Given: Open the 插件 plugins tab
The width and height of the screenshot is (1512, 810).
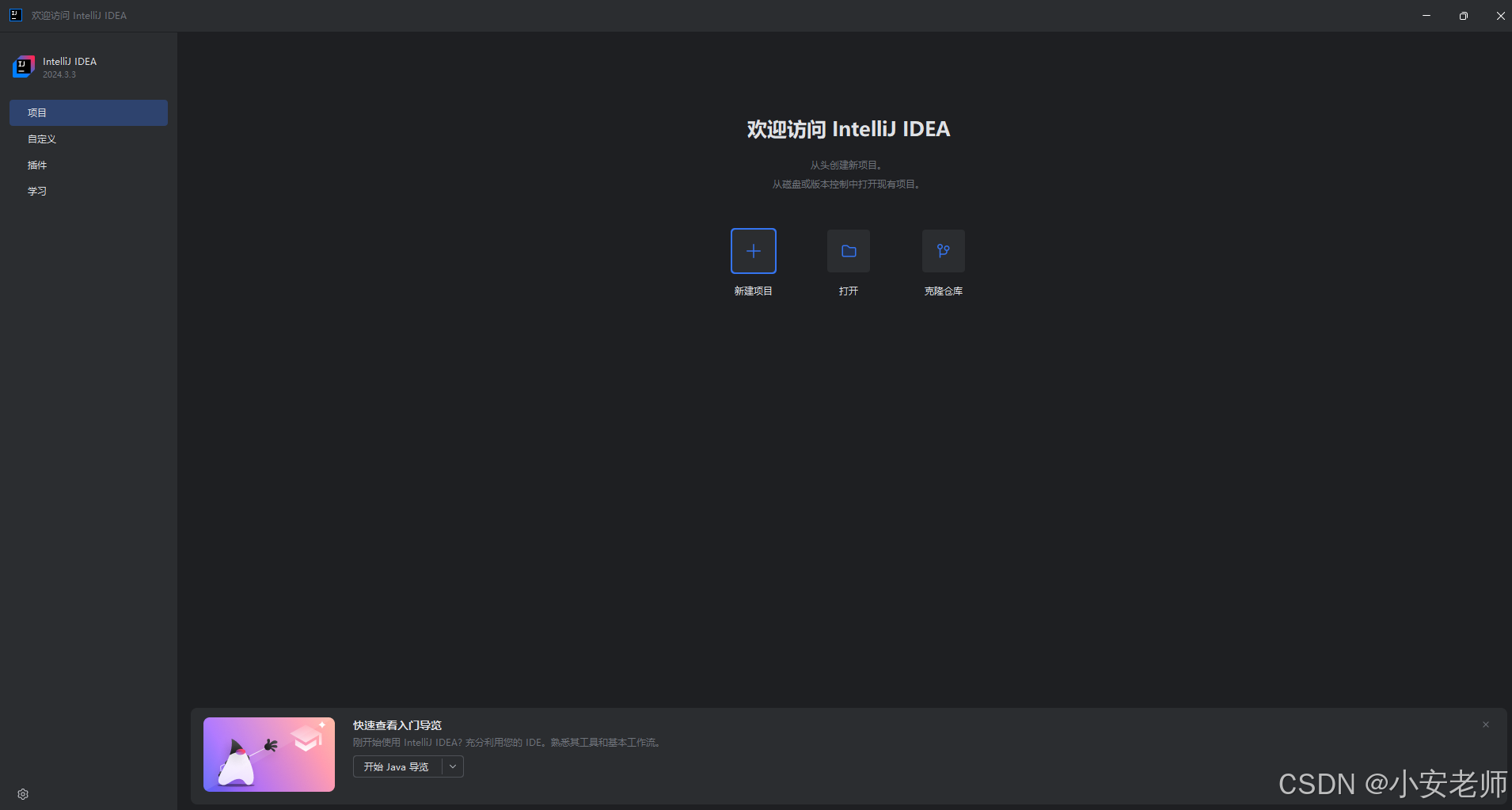Looking at the screenshot, I should click(89, 165).
